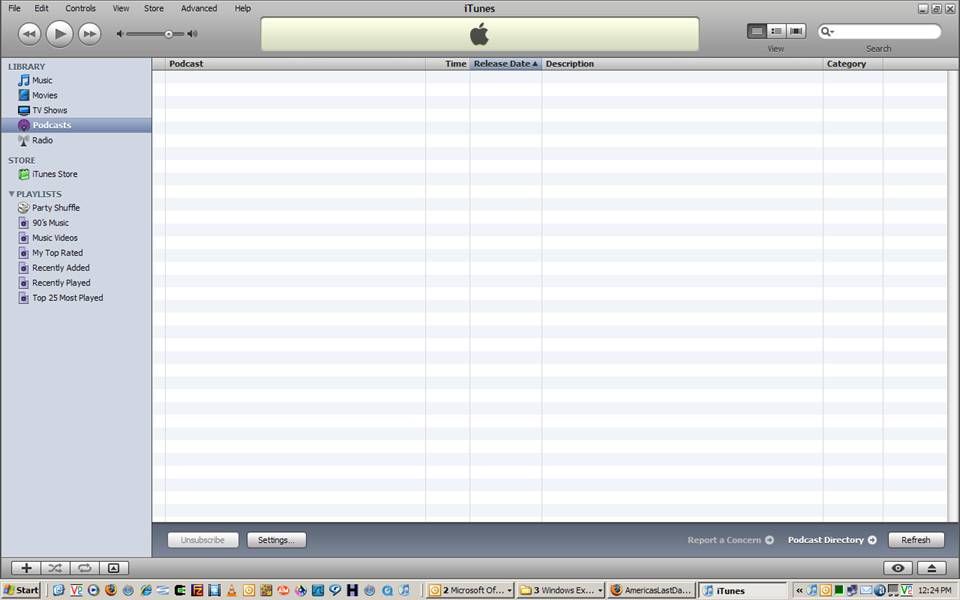Sort by the Description column header
960x600 pixels.
(683, 64)
